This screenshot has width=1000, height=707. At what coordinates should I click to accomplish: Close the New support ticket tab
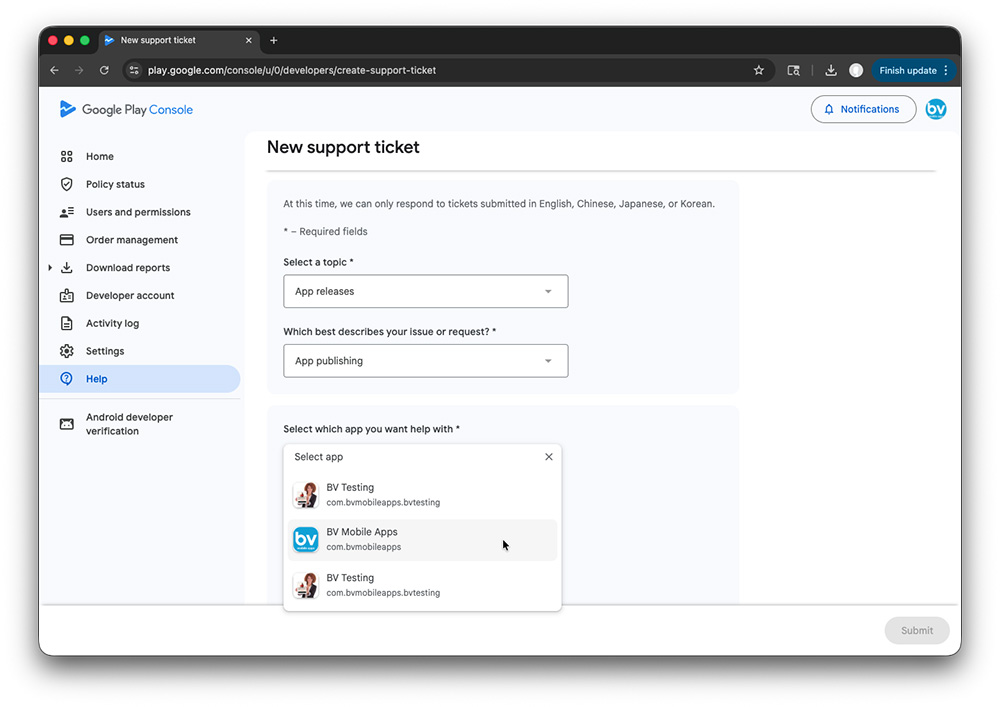[x=249, y=40]
